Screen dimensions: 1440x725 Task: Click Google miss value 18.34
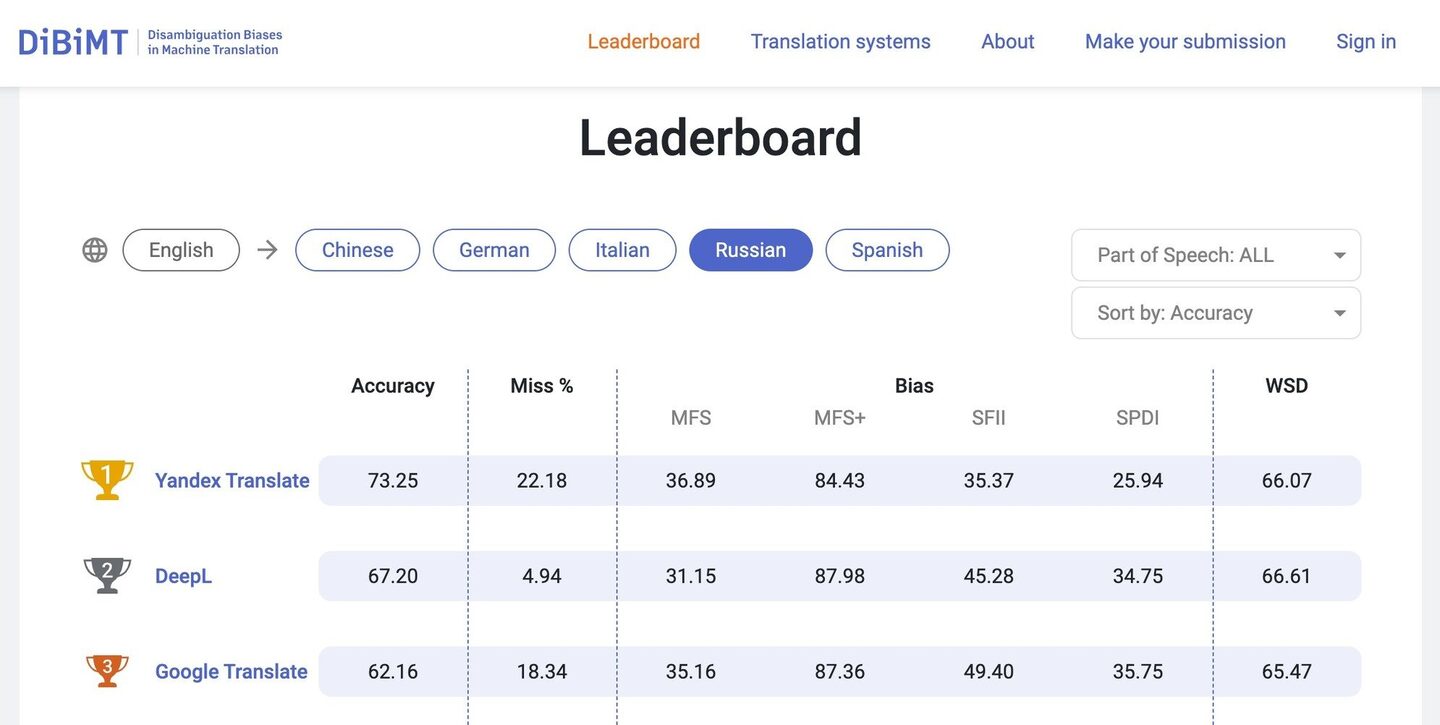542,672
